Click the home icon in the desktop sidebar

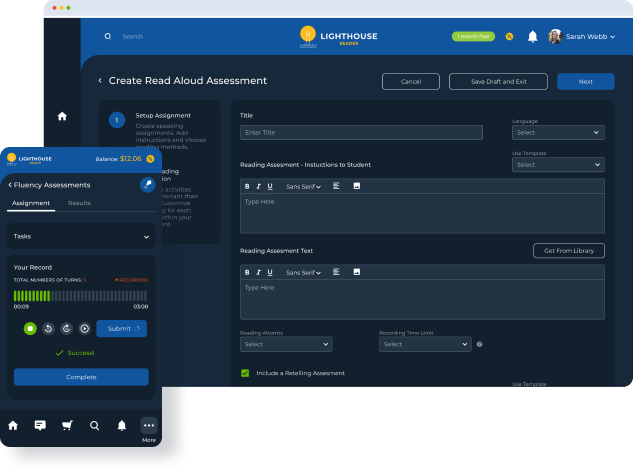point(62,116)
